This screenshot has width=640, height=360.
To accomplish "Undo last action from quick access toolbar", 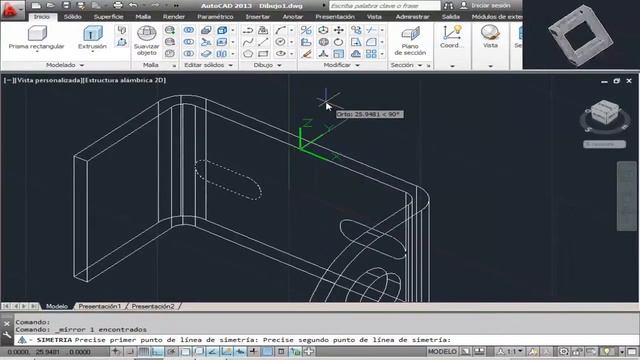I will coord(133,5).
